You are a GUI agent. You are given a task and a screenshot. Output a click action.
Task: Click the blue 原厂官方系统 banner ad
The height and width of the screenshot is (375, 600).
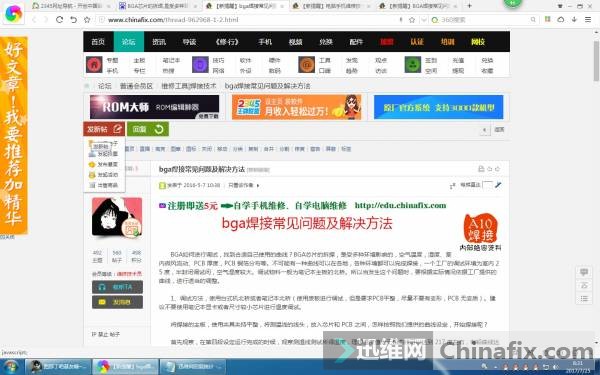coord(439,107)
